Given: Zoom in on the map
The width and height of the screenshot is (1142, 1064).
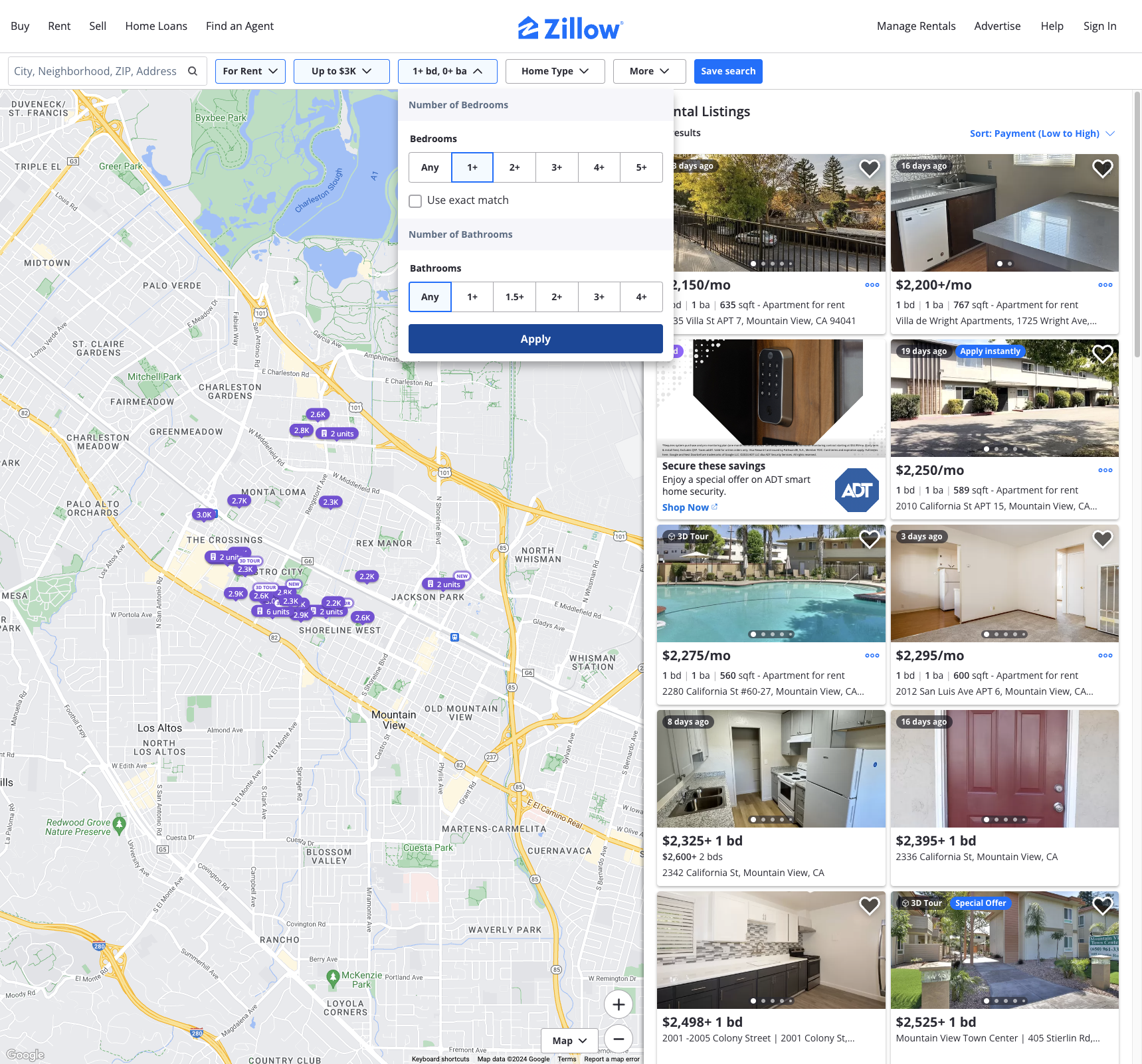Looking at the screenshot, I should click(x=618, y=1004).
